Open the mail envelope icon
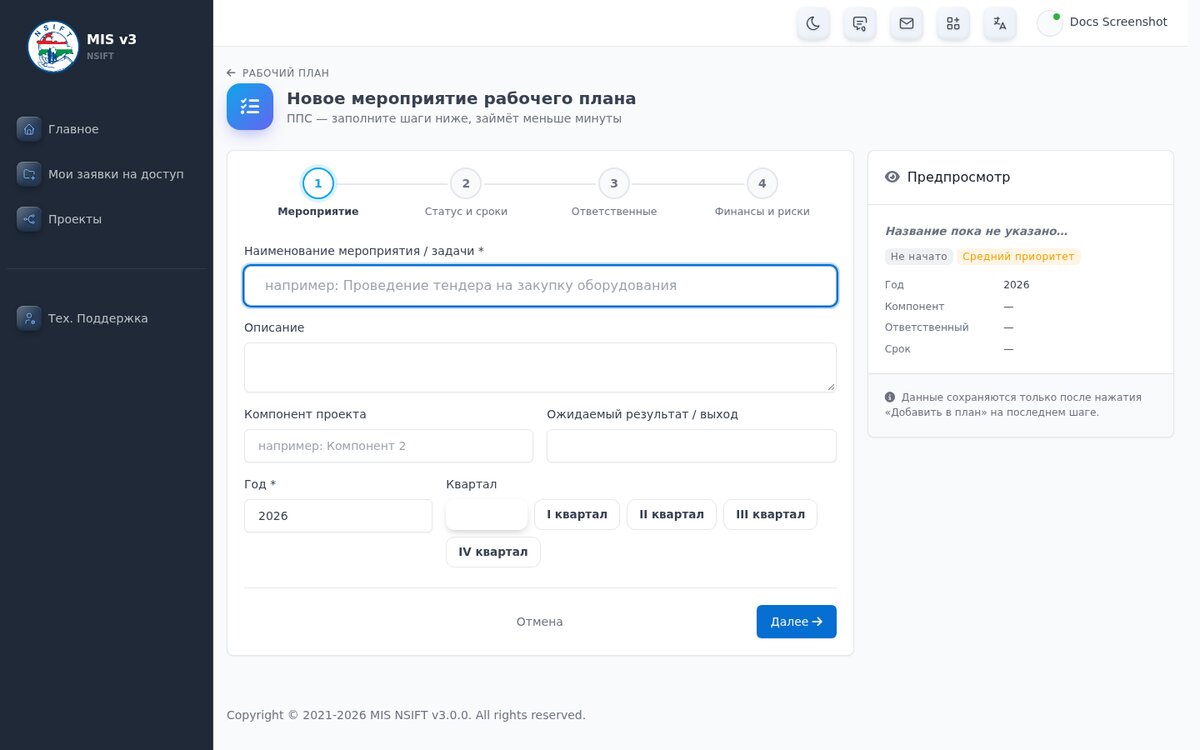The height and width of the screenshot is (750, 1200). [906, 23]
